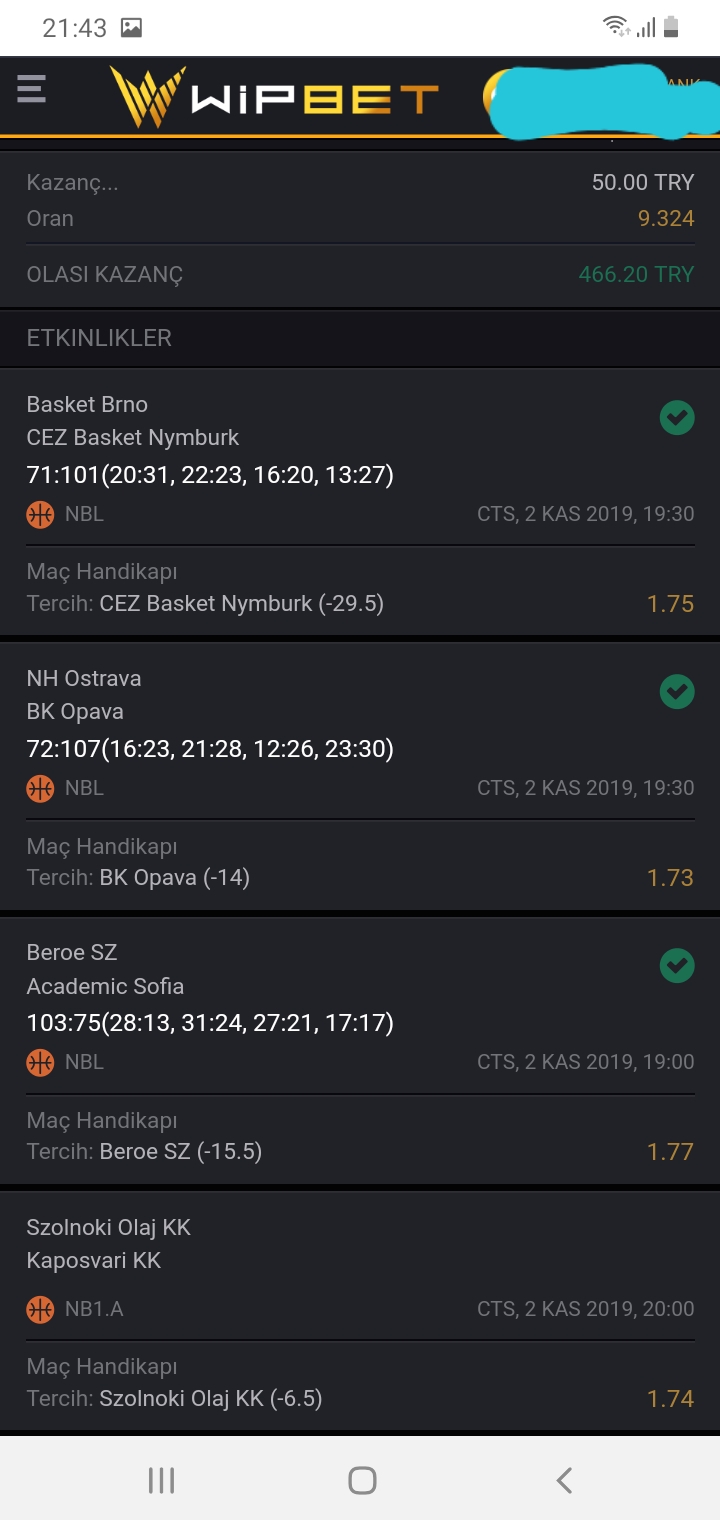This screenshot has height=1520, width=720.
Task: Tap the total Oran value 9.324
Action: coord(666,218)
